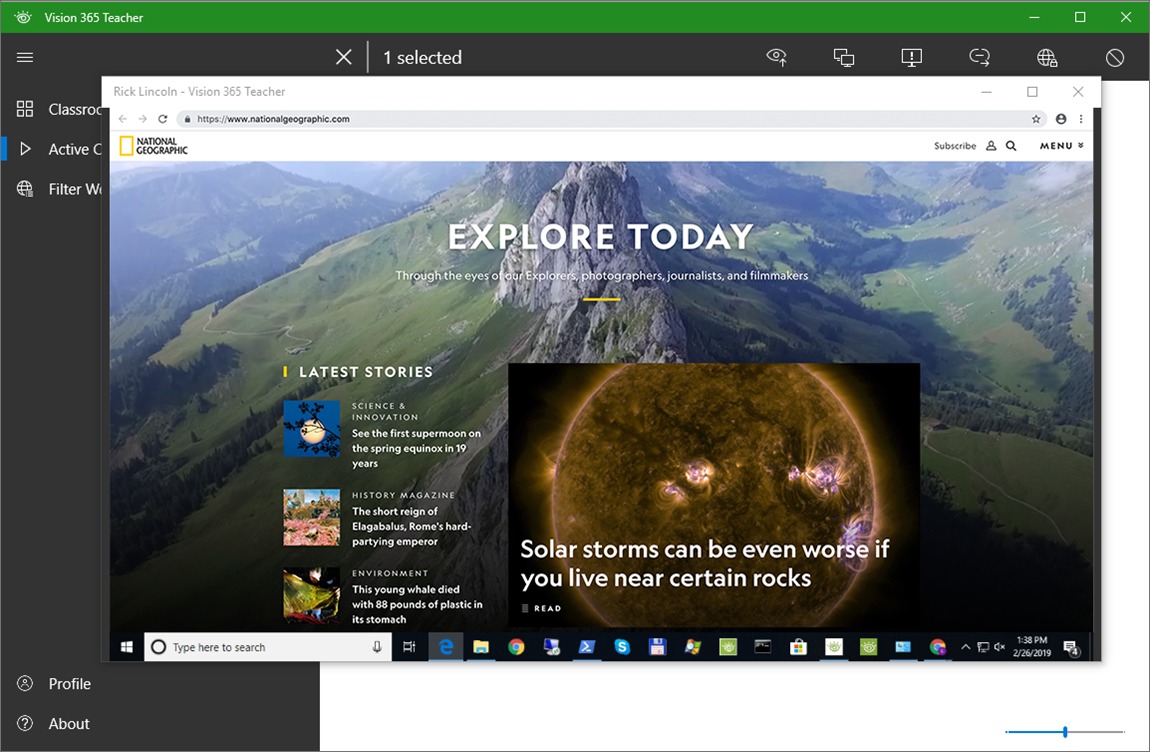Click the thumbnail zoom slider handle
The image size is (1150, 752).
tap(1065, 731)
